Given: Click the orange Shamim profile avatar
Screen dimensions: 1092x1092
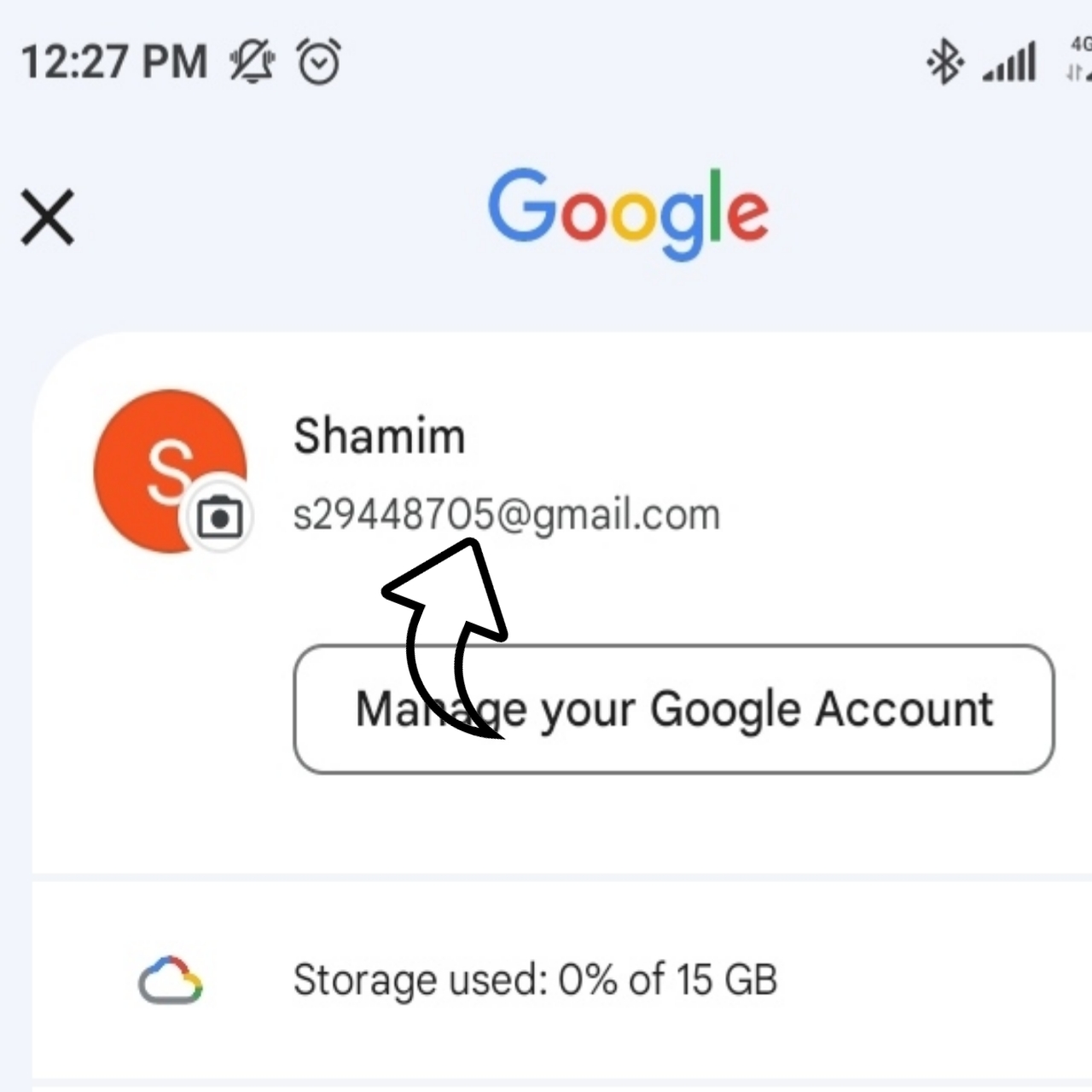Looking at the screenshot, I should click(170, 471).
